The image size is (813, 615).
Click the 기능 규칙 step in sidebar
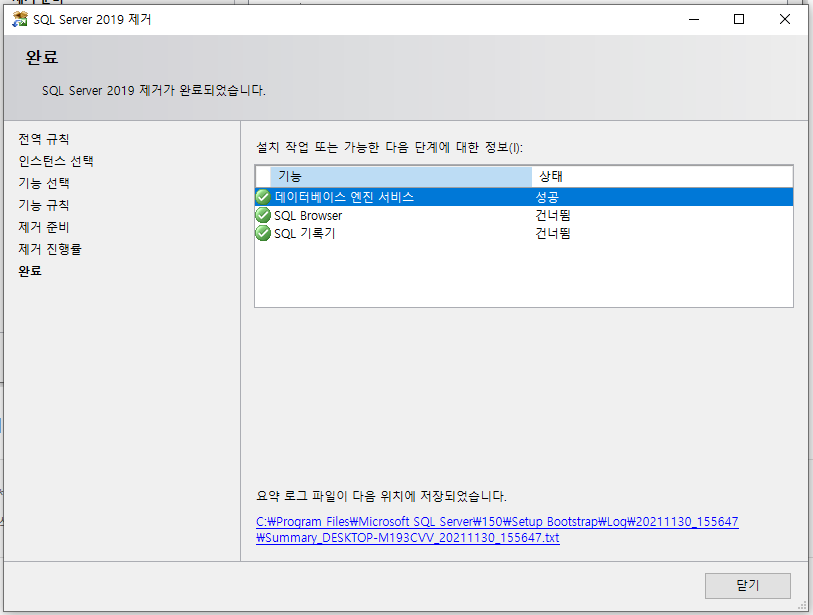(44, 205)
